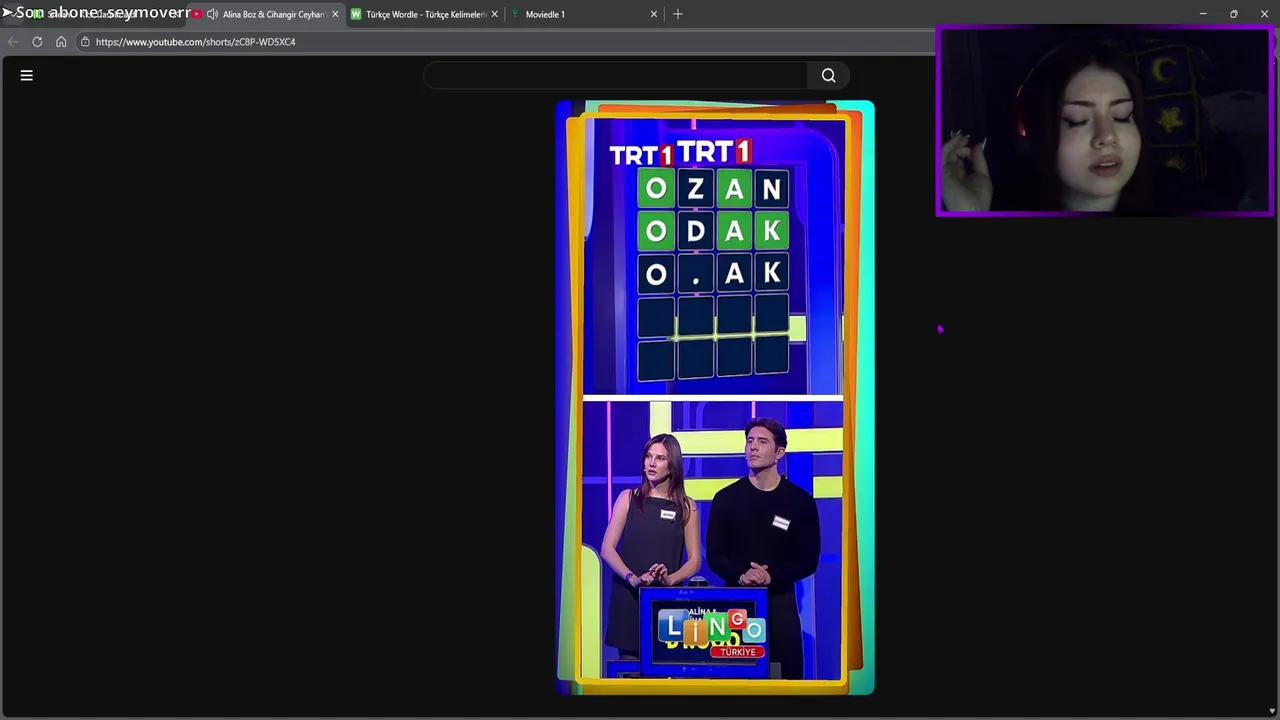
Task: Select the youtube.com/shorts URL in address bar
Action: coord(195,42)
